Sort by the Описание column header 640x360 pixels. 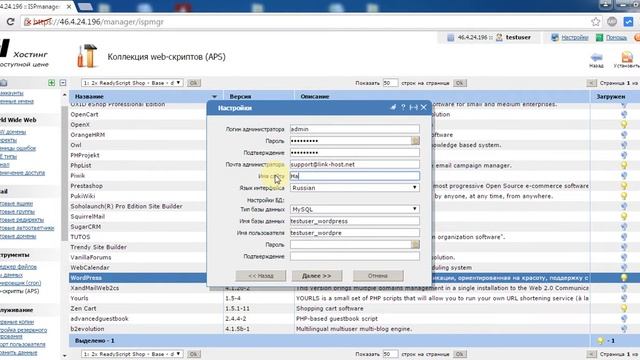point(315,97)
